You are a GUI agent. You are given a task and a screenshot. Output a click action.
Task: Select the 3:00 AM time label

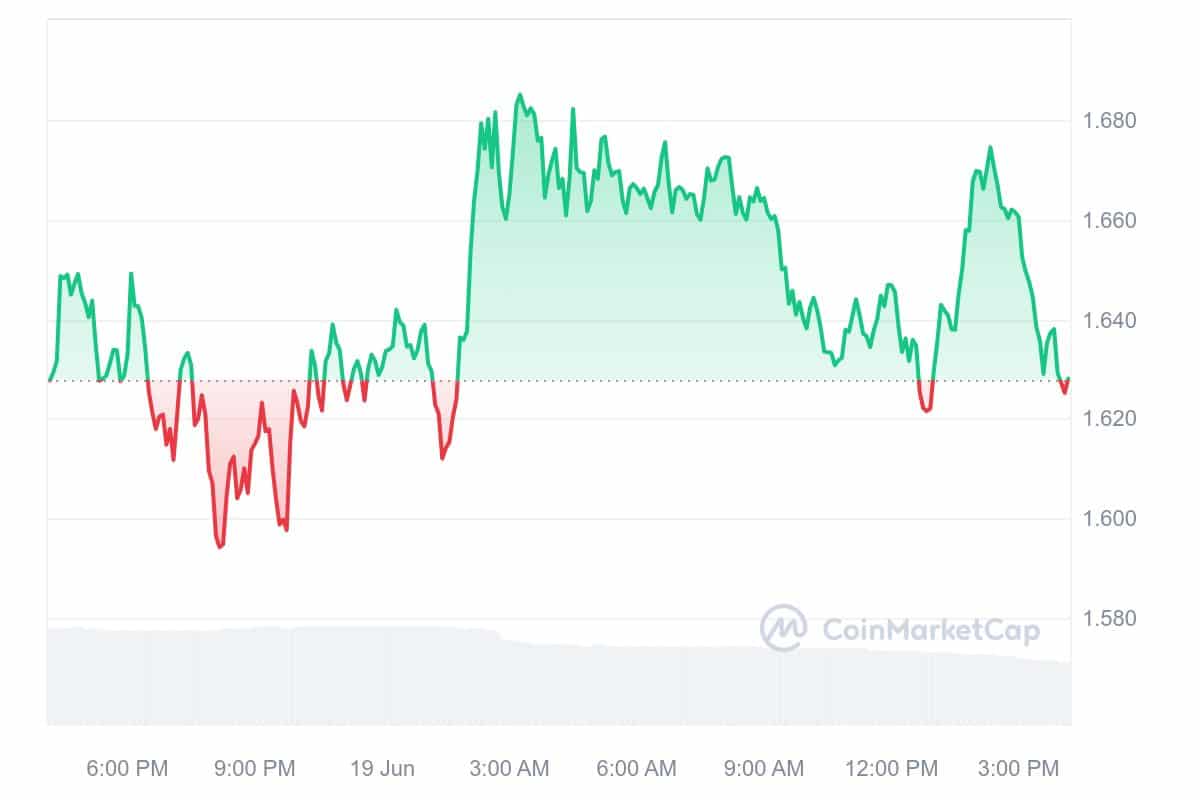[508, 768]
